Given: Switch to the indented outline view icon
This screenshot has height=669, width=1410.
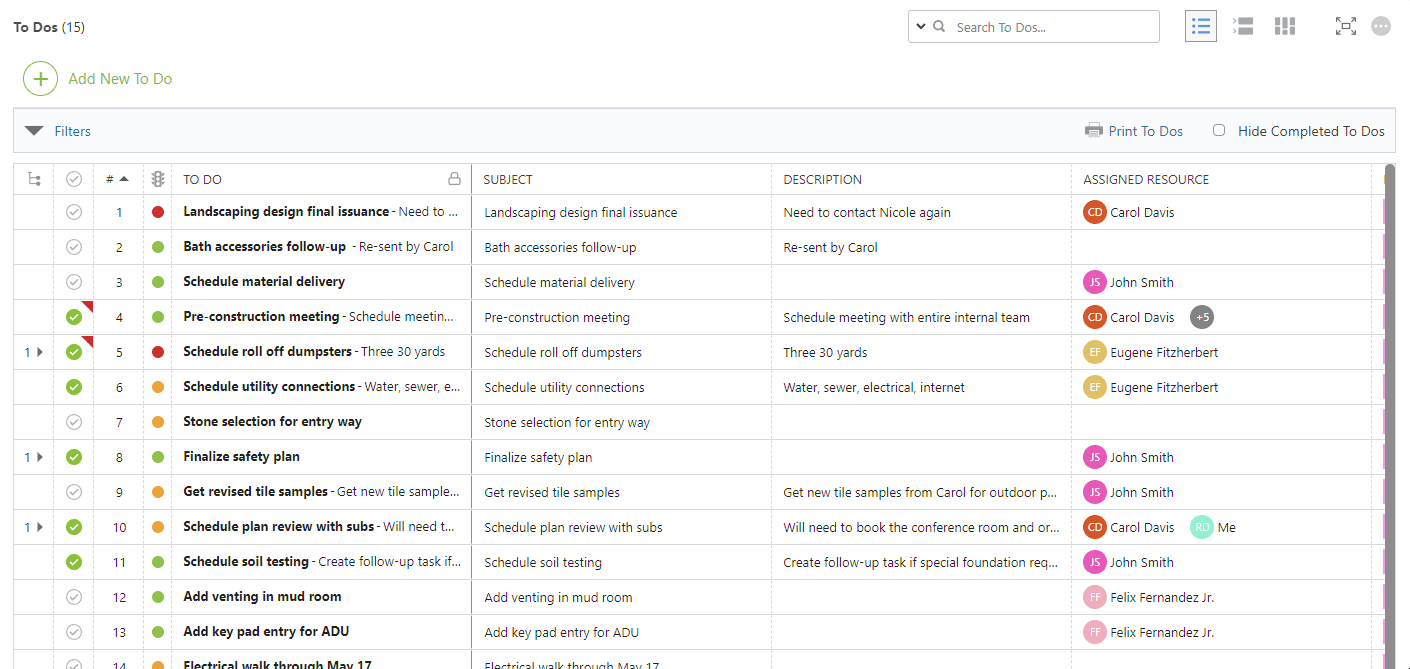Looking at the screenshot, I should 1243,27.
